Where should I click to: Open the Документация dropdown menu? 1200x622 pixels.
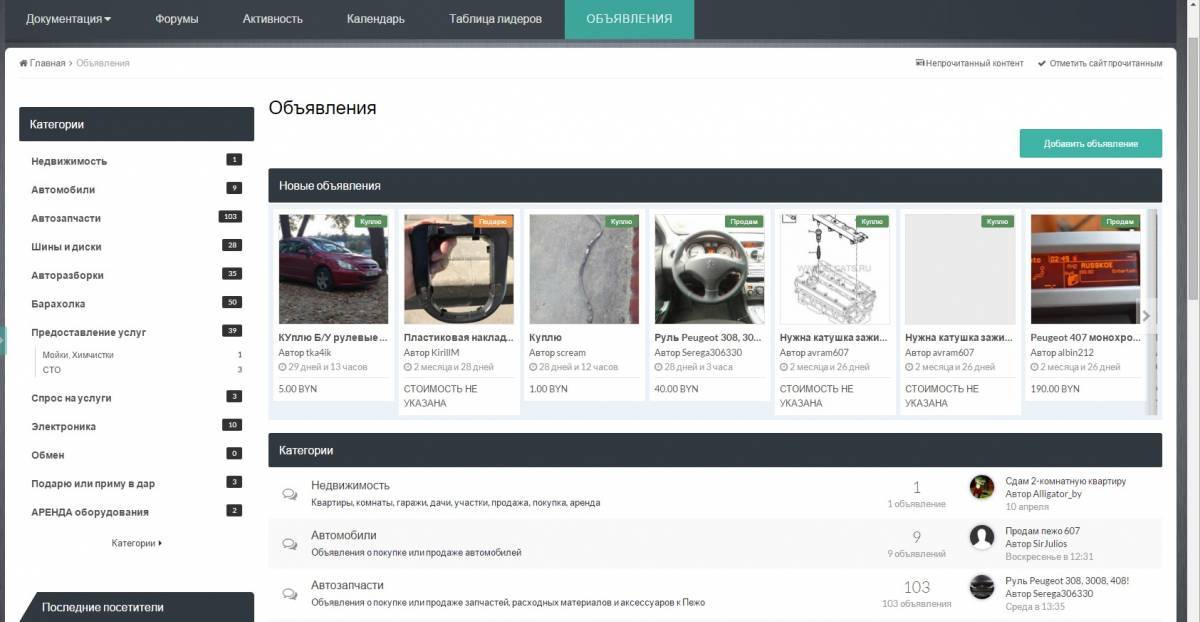coord(68,19)
